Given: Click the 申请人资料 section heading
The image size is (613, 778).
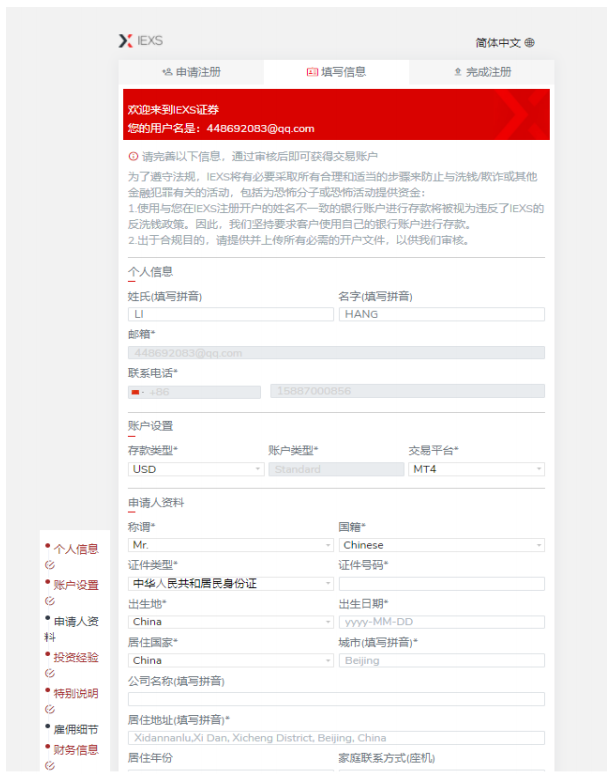Looking at the screenshot, I should (156, 503).
